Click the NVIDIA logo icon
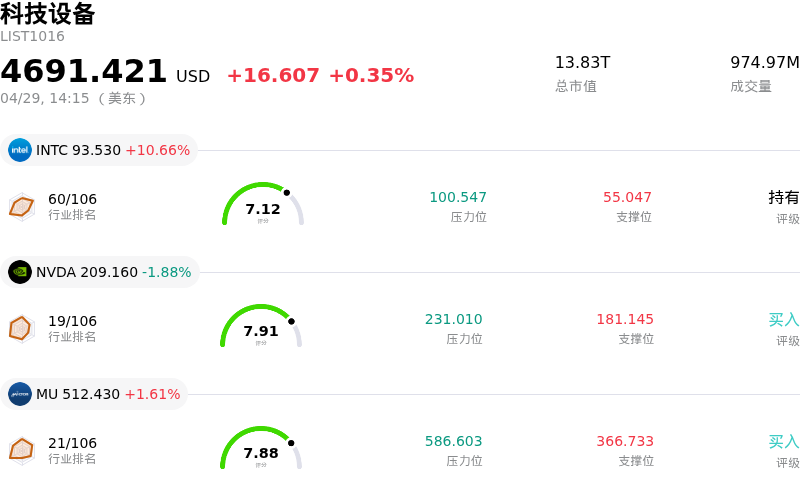This screenshot has width=800, height=488. 20,272
